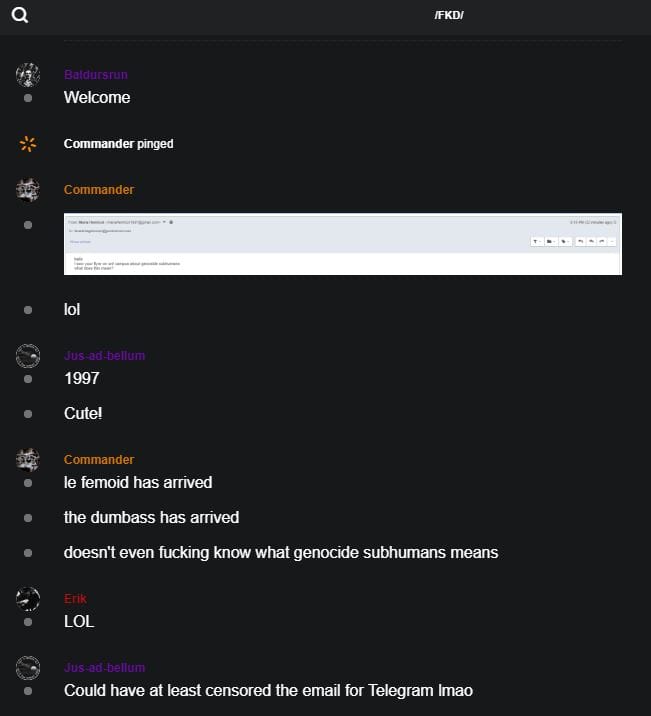
Task: Open the embedded email screenshot image
Action: (342, 243)
